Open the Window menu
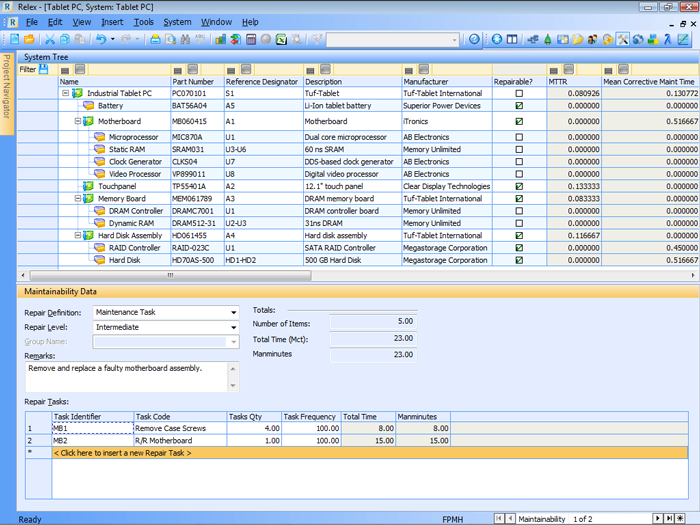700x525 pixels. click(x=216, y=22)
